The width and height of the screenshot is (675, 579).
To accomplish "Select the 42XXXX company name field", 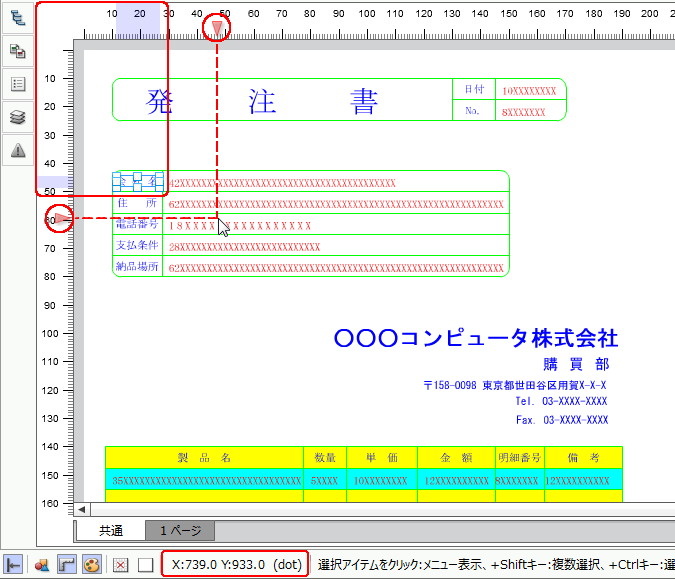I will pyautogui.click(x=282, y=183).
